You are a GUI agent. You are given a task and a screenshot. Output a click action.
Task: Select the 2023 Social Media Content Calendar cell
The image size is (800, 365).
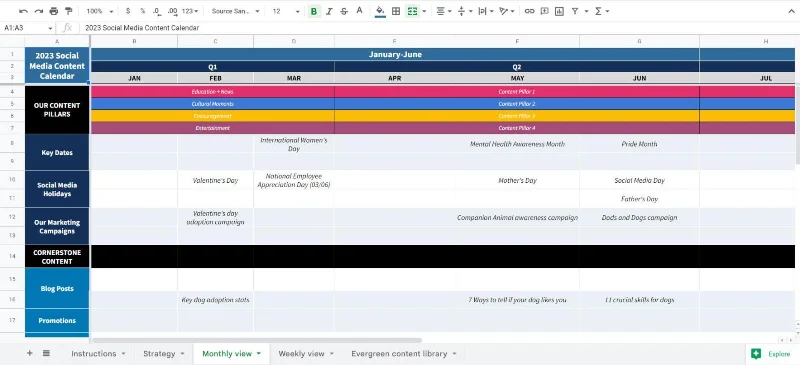pos(57,66)
